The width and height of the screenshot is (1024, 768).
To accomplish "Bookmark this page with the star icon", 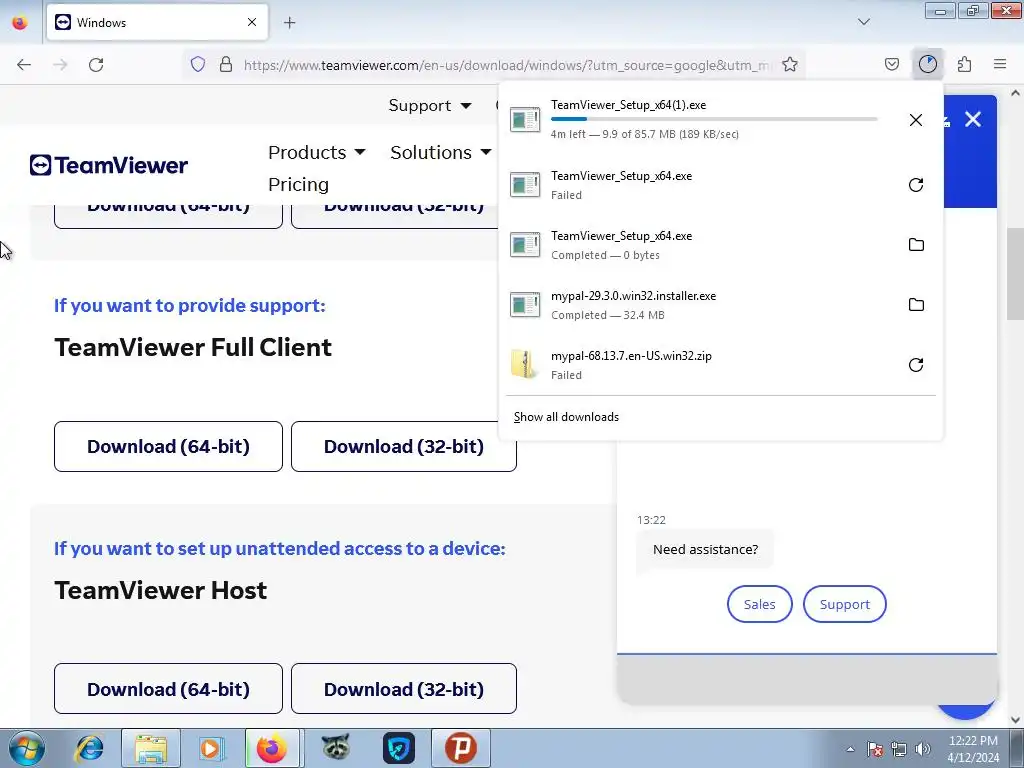I will click(790, 64).
